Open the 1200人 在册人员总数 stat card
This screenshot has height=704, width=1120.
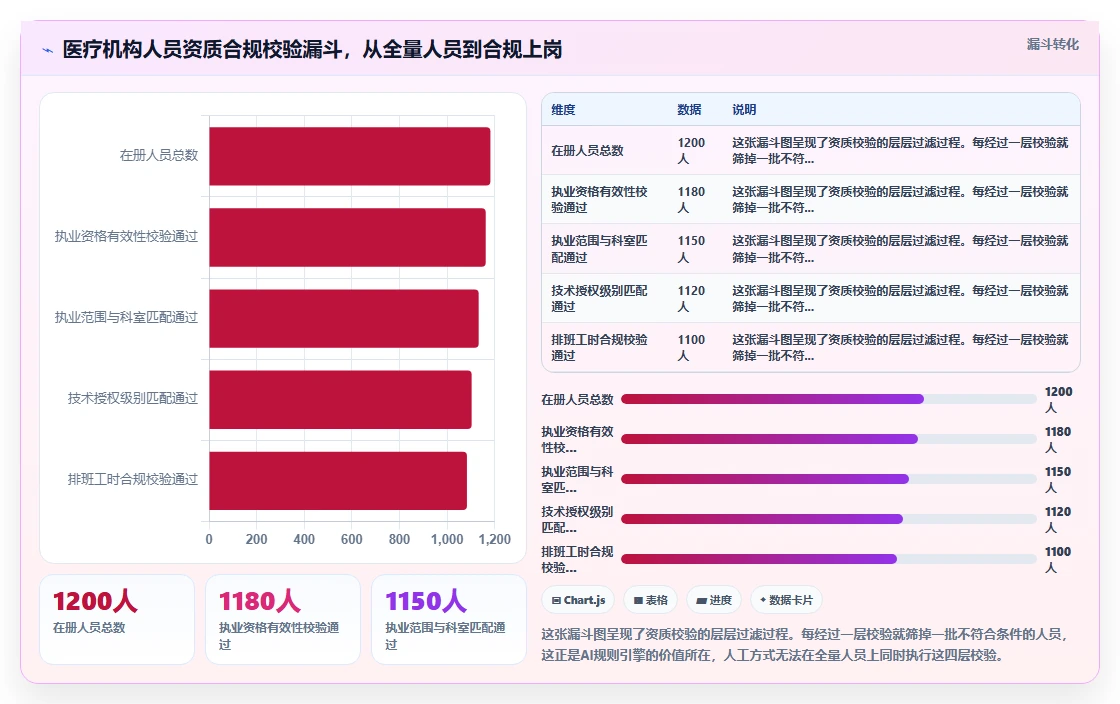tap(117, 619)
